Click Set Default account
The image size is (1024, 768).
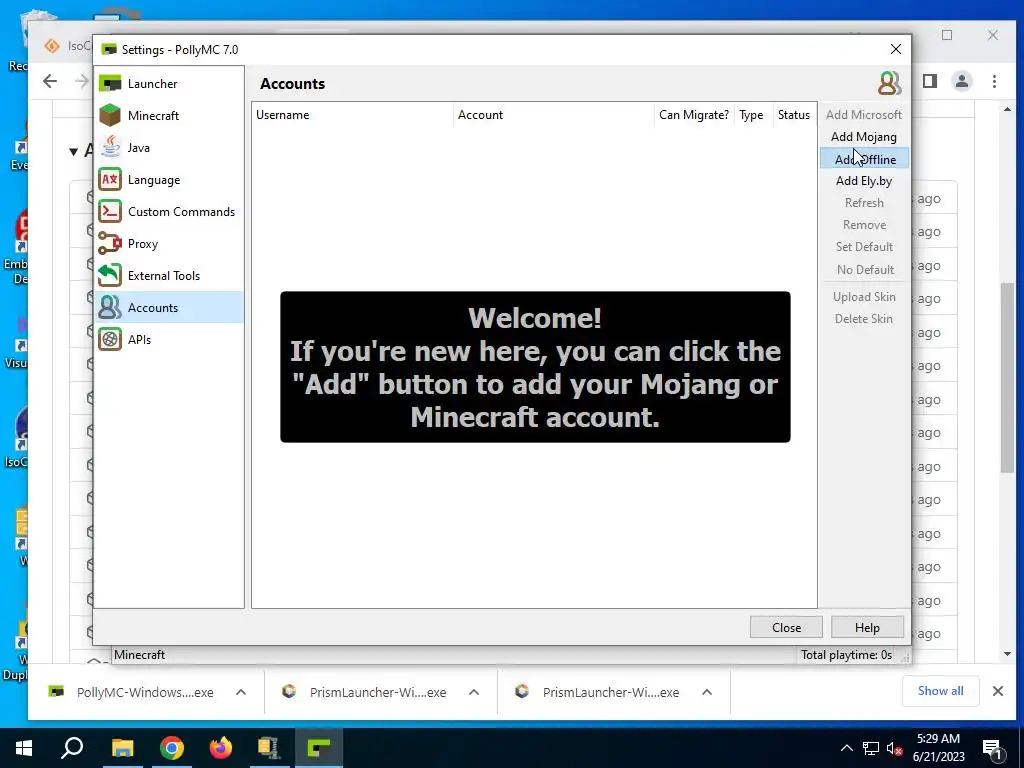[x=864, y=247]
